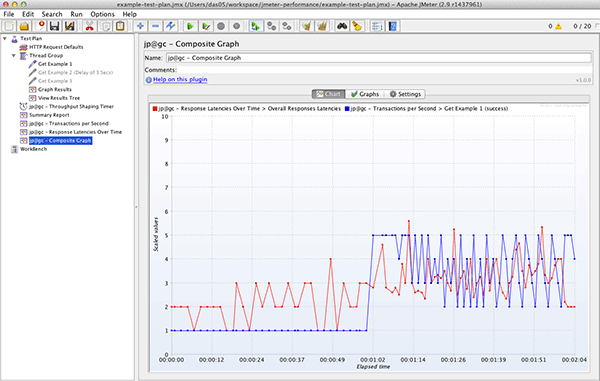Shut down test gracefully icon
Viewport: 600px width, 381px height.
click(x=236, y=26)
